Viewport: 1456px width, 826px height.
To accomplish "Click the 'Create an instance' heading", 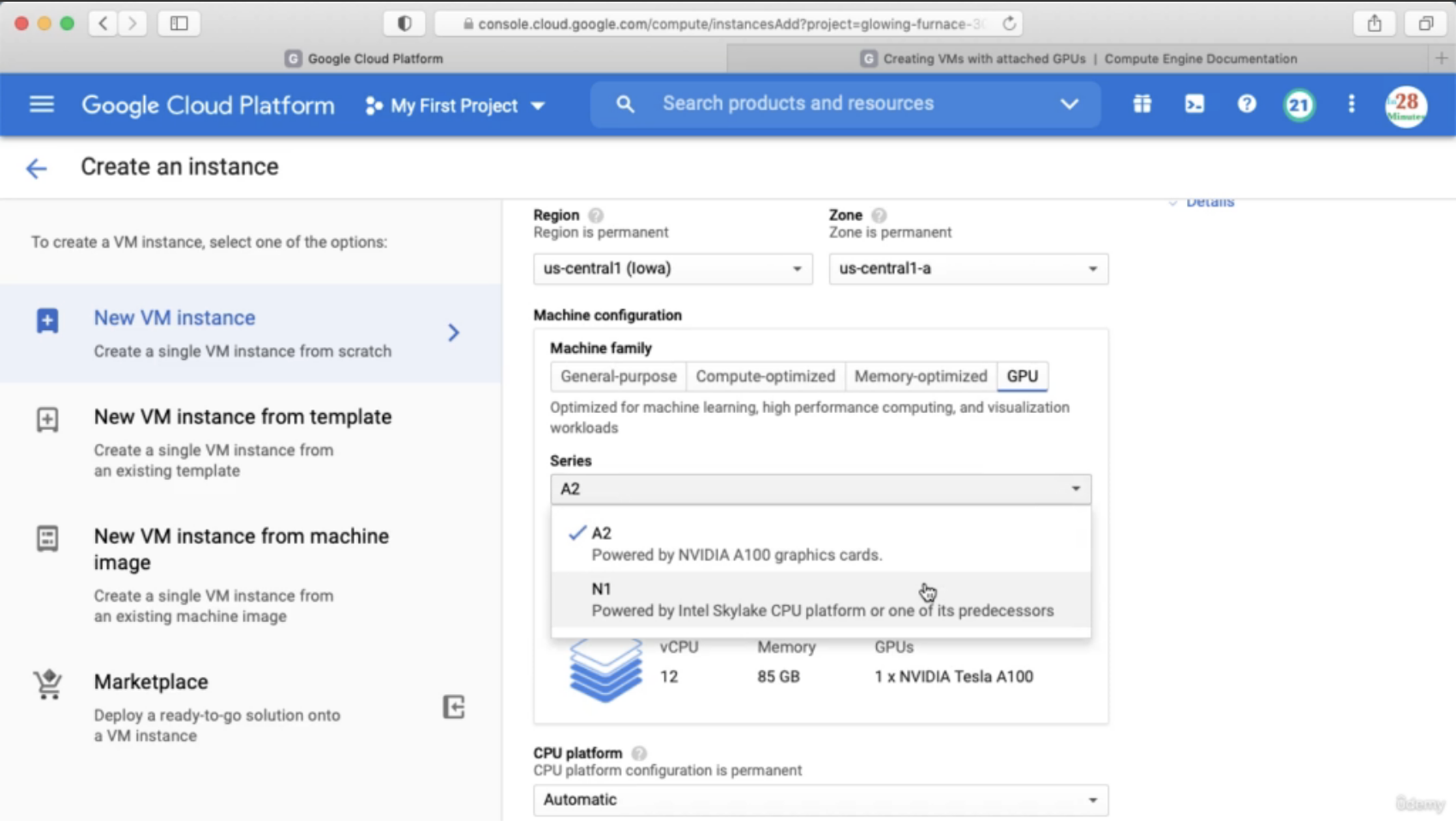I will coord(180,166).
